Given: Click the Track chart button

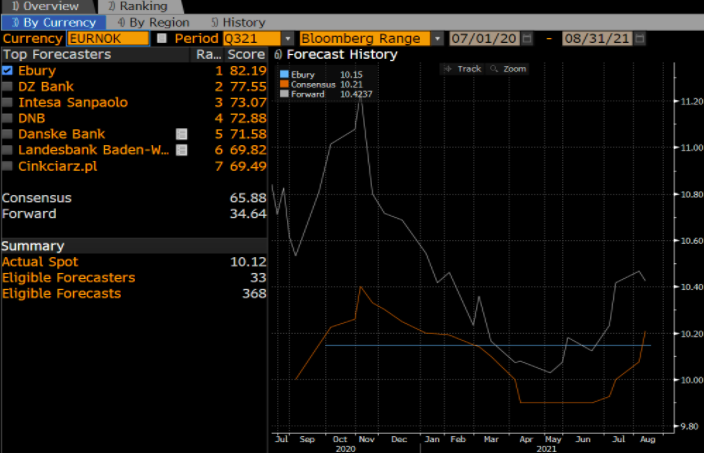Looking at the screenshot, I should (463, 69).
